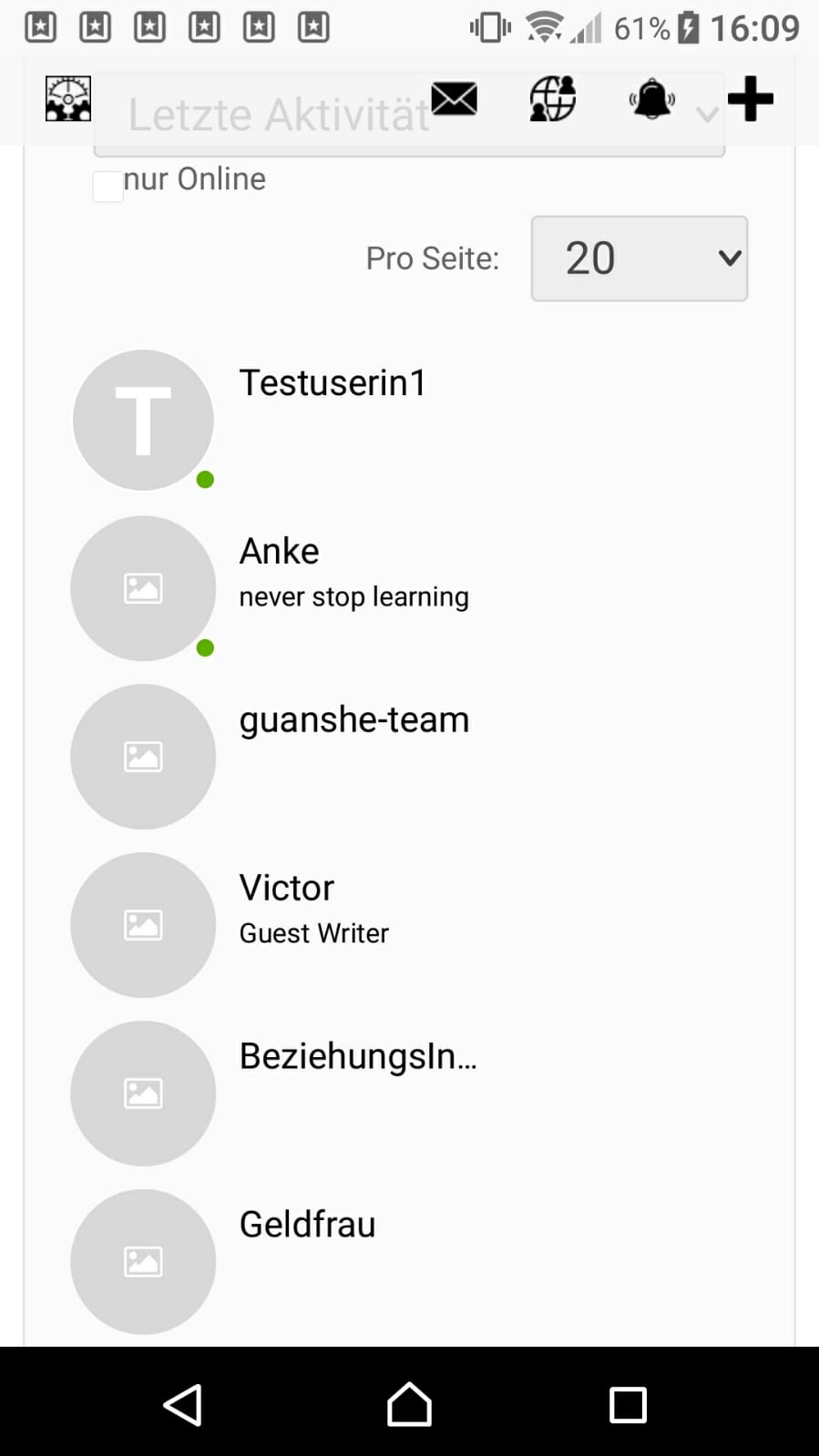This screenshot has width=819, height=1456.
Task: Open Testuserin1 profile link
Action: coord(333,382)
